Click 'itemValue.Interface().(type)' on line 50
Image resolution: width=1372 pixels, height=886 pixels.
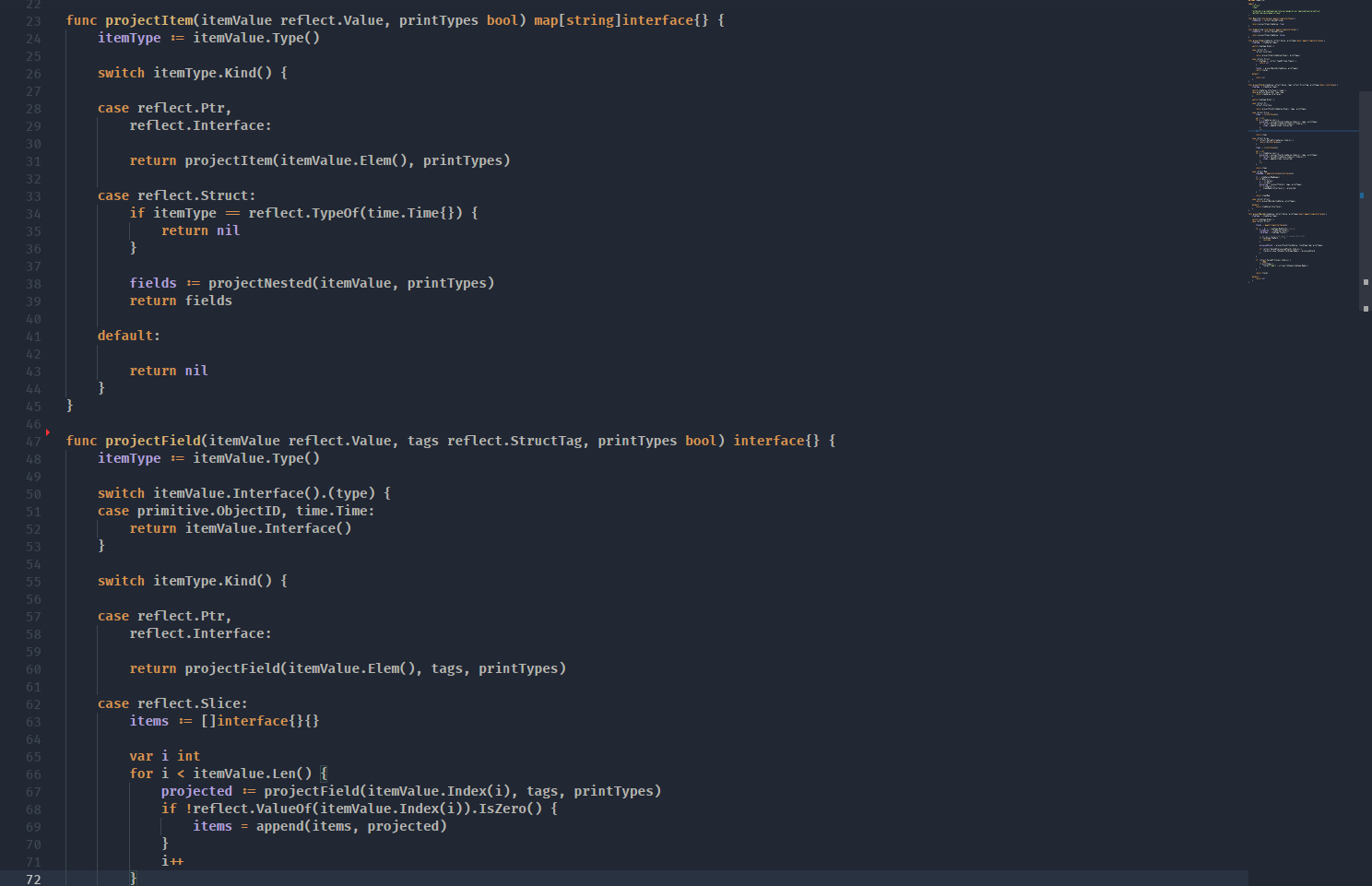pyautogui.click(x=264, y=493)
